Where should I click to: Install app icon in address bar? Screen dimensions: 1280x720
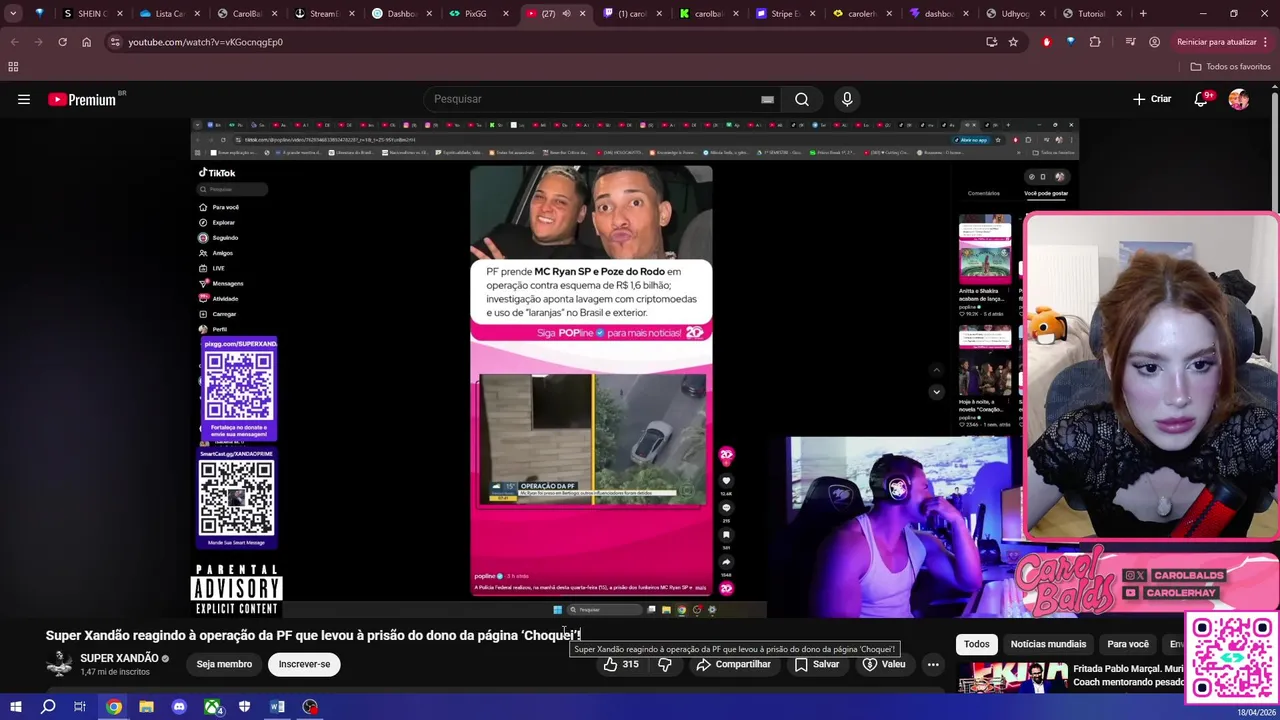[x=991, y=42]
